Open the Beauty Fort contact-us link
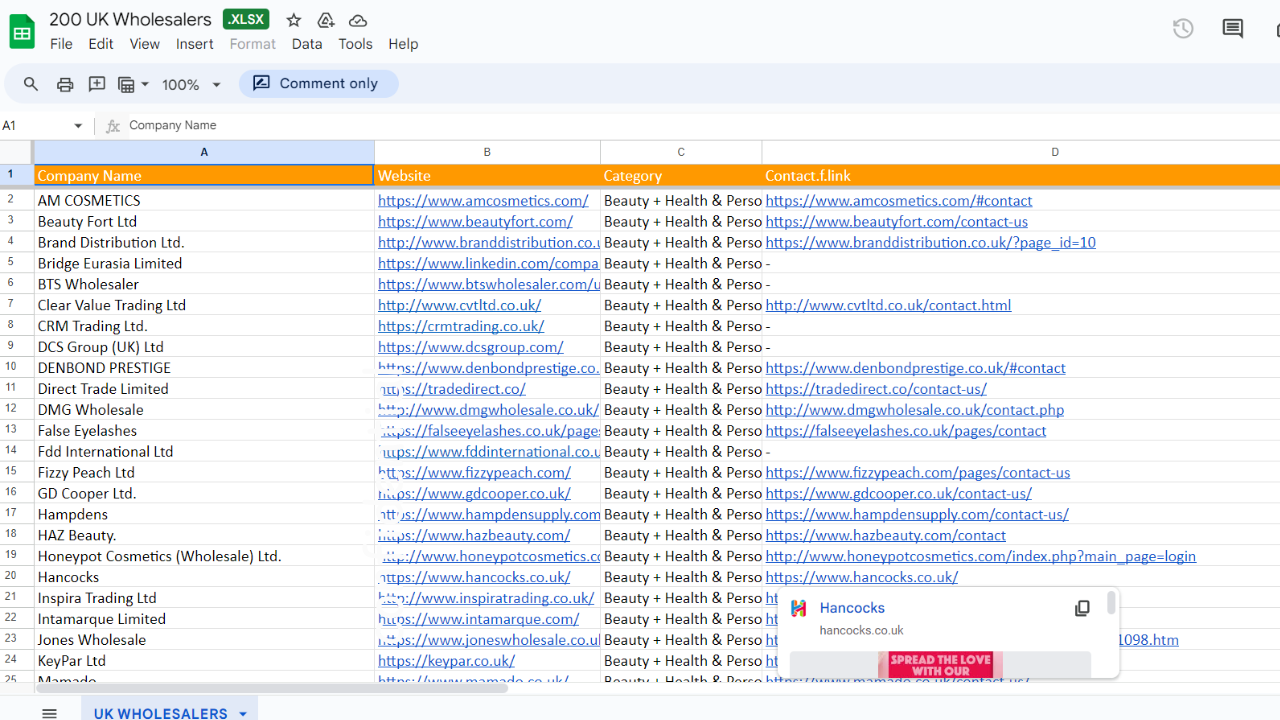Image resolution: width=1280 pixels, height=720 pixels. coord(897,222)
